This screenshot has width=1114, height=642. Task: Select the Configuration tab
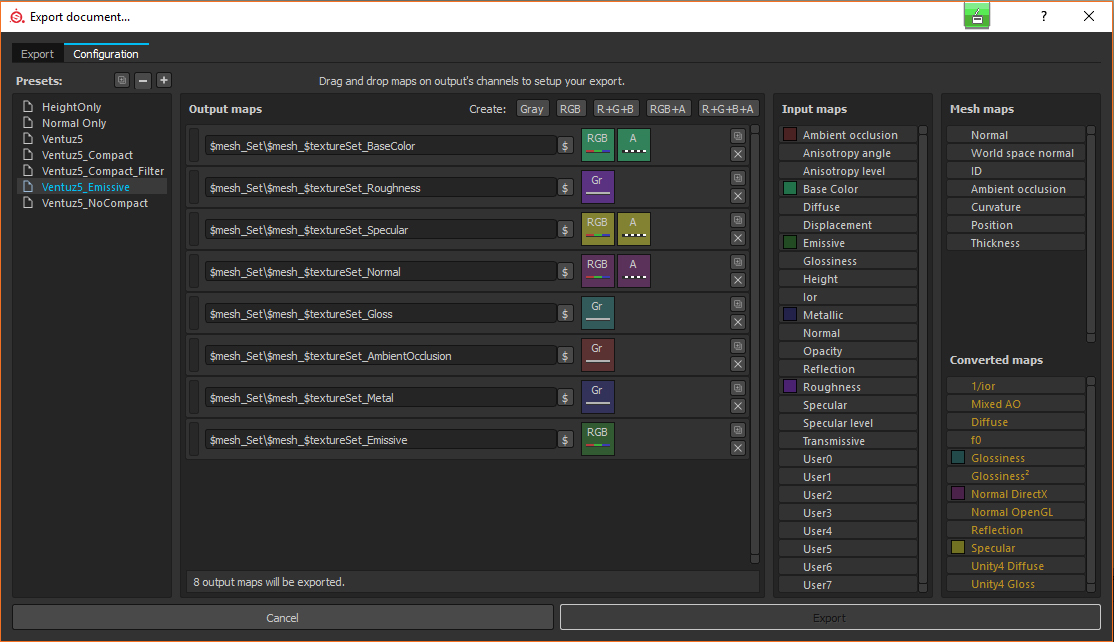point(106,54)
